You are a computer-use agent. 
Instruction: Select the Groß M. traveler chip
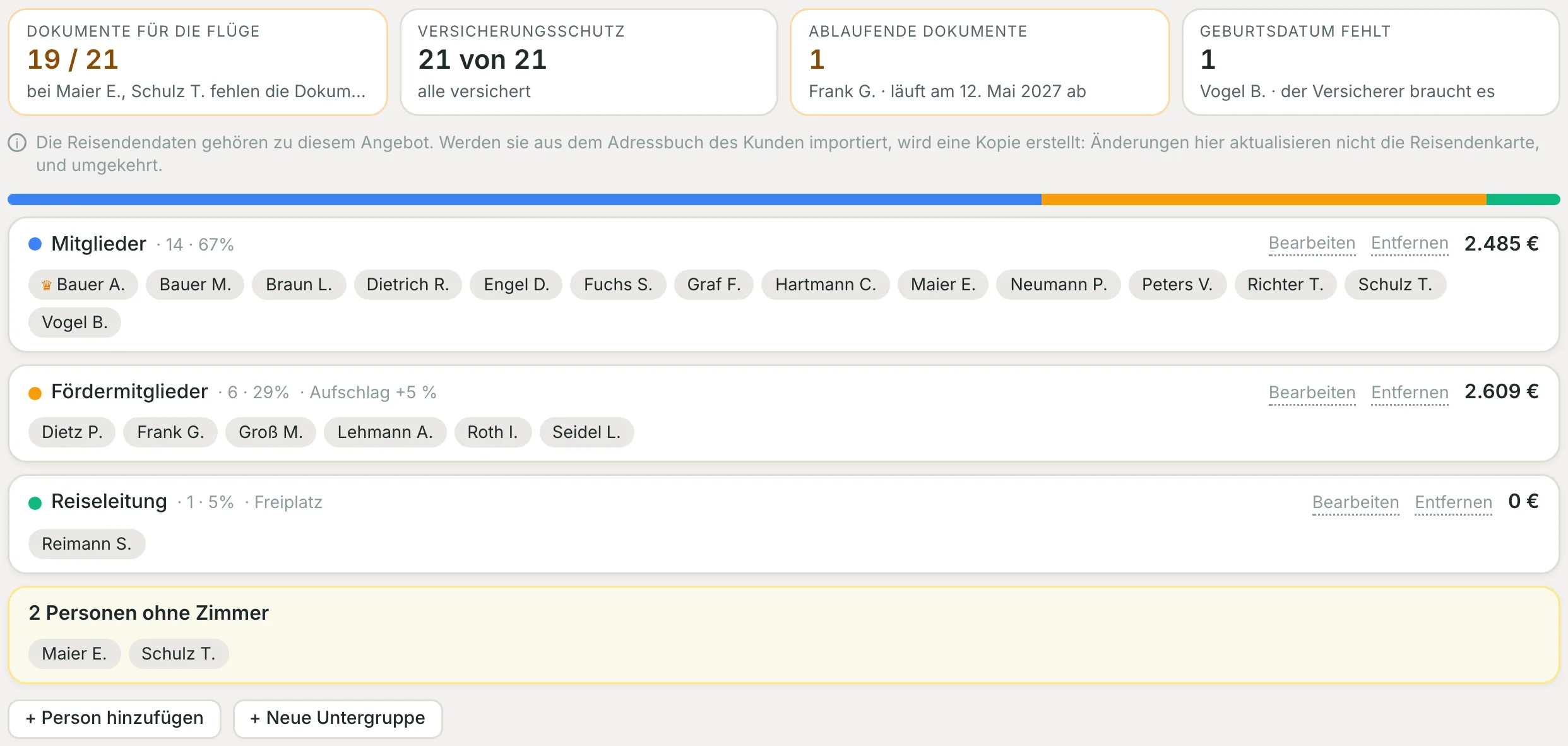(271, 432)
